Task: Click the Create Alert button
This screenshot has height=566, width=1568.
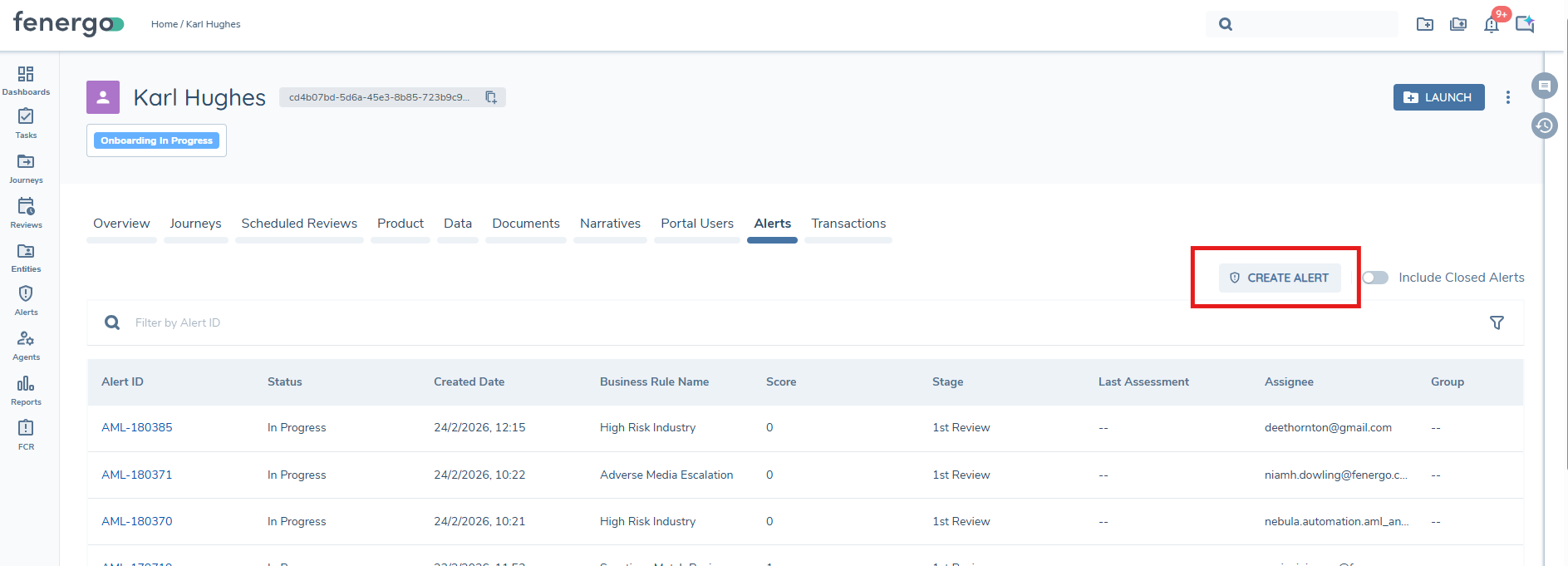Action: point(1280,278)
